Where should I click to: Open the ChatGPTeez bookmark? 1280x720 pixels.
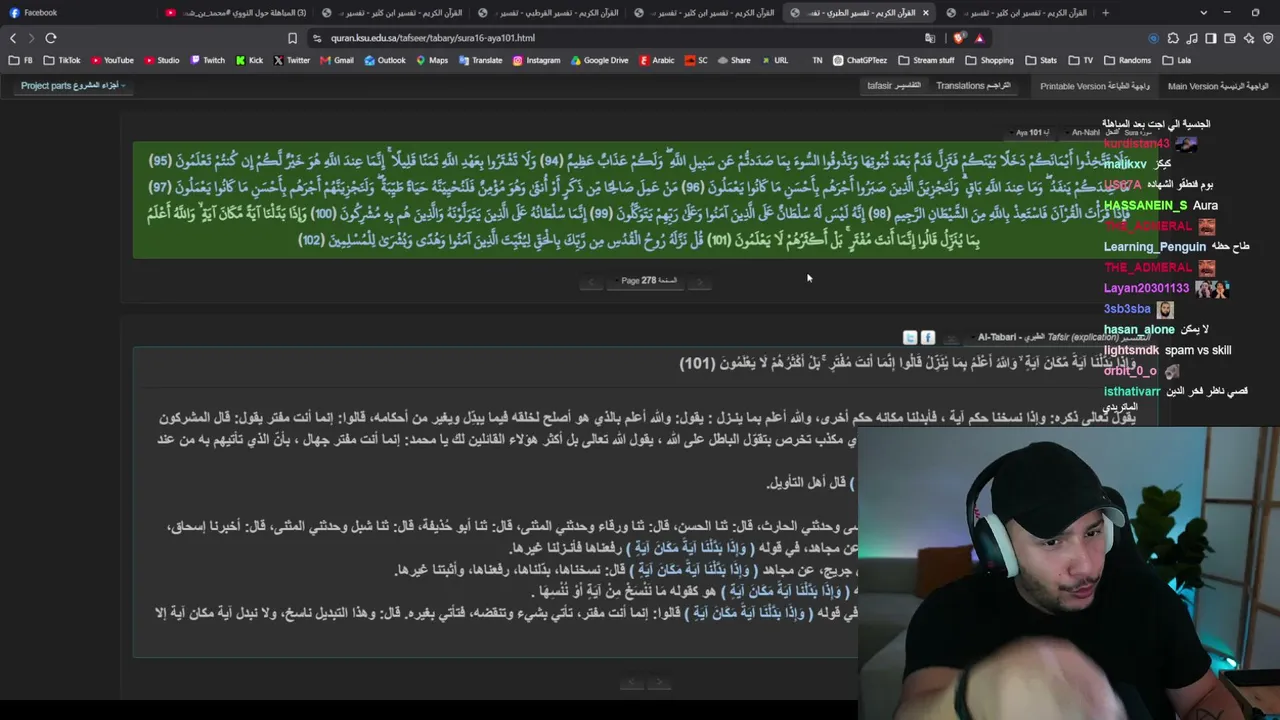tap(860, 60)
